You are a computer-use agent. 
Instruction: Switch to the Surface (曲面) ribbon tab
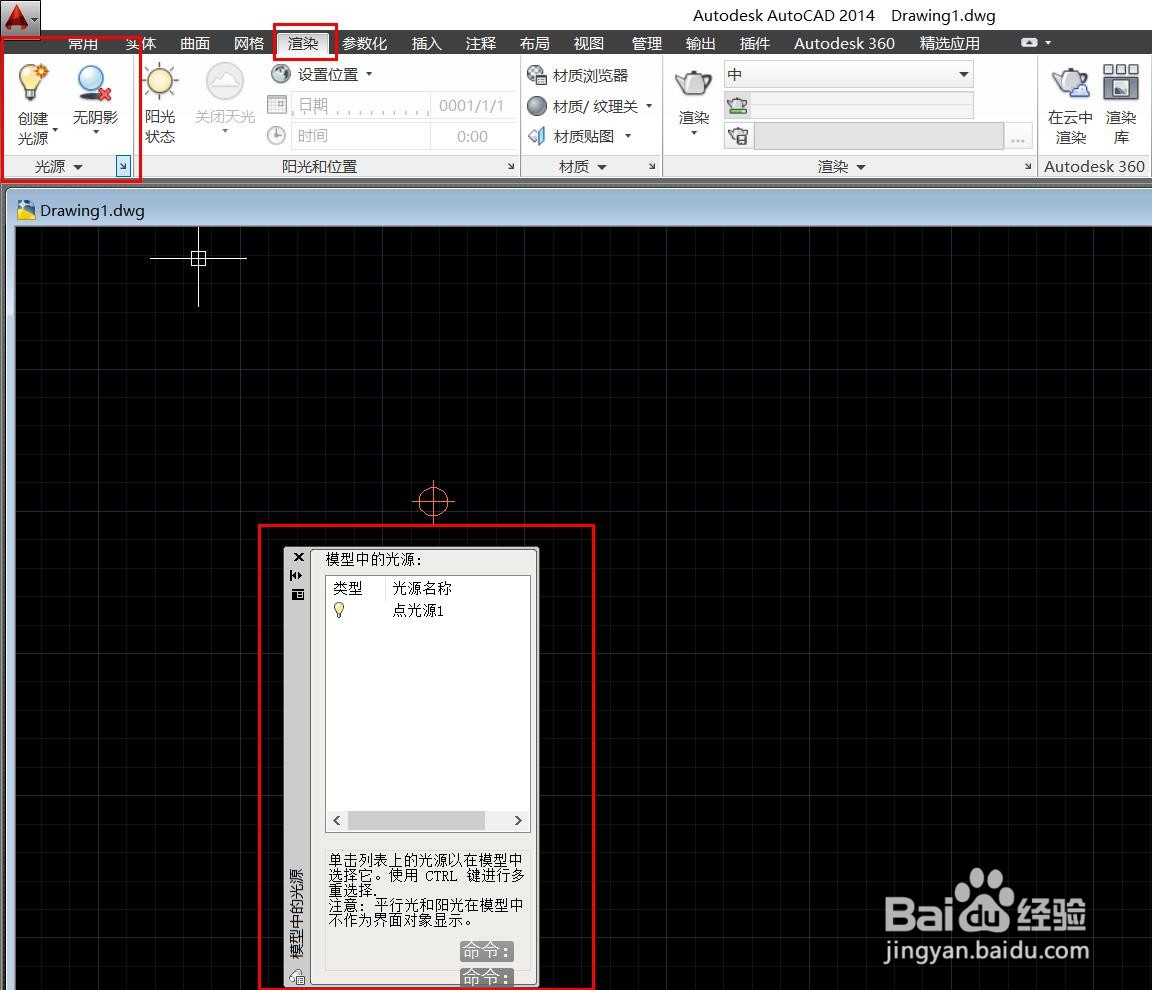coord(195,43)
